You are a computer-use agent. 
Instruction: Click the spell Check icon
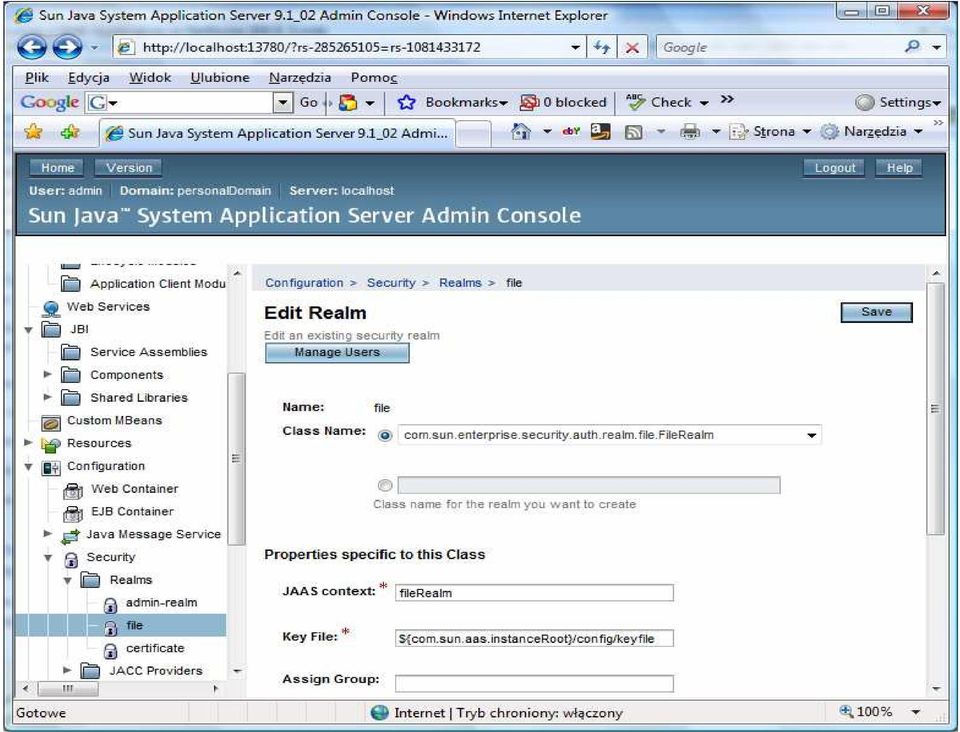636,102
